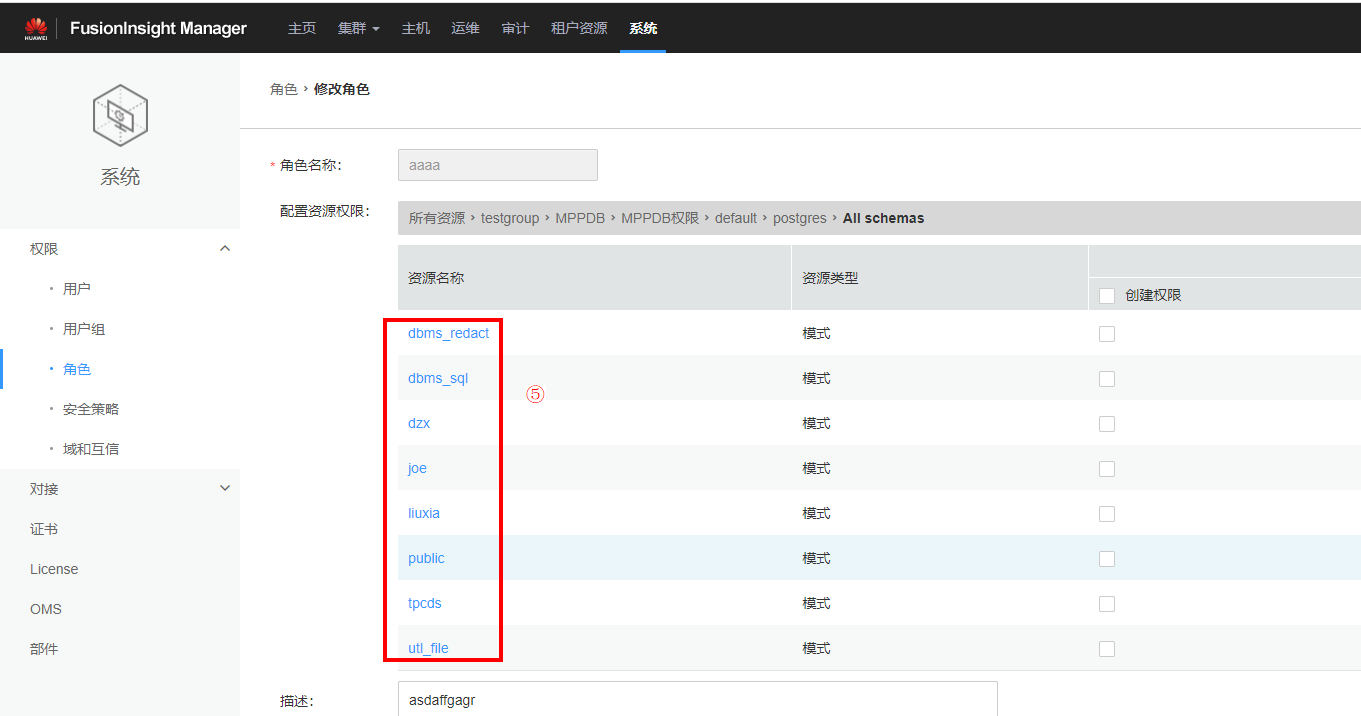Check 创建权限 for public

tap(1107, 559)
